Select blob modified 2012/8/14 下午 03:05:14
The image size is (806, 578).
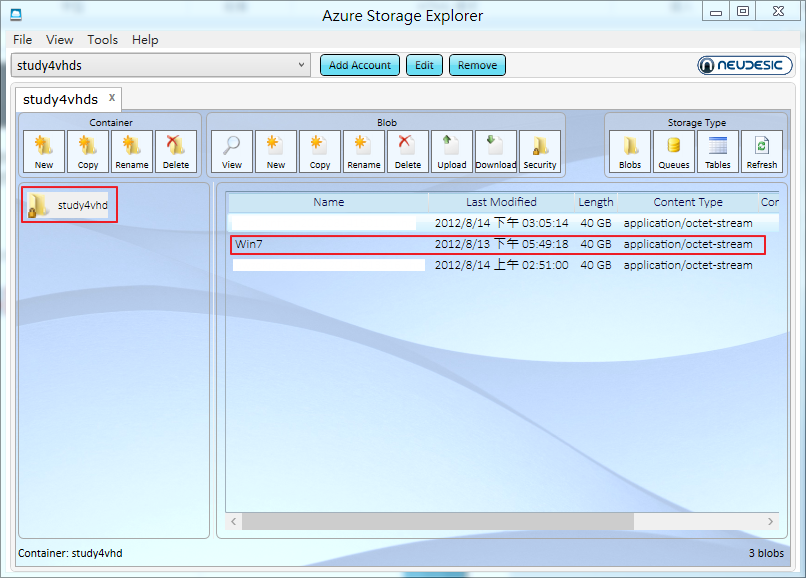[x=504, y=223]
